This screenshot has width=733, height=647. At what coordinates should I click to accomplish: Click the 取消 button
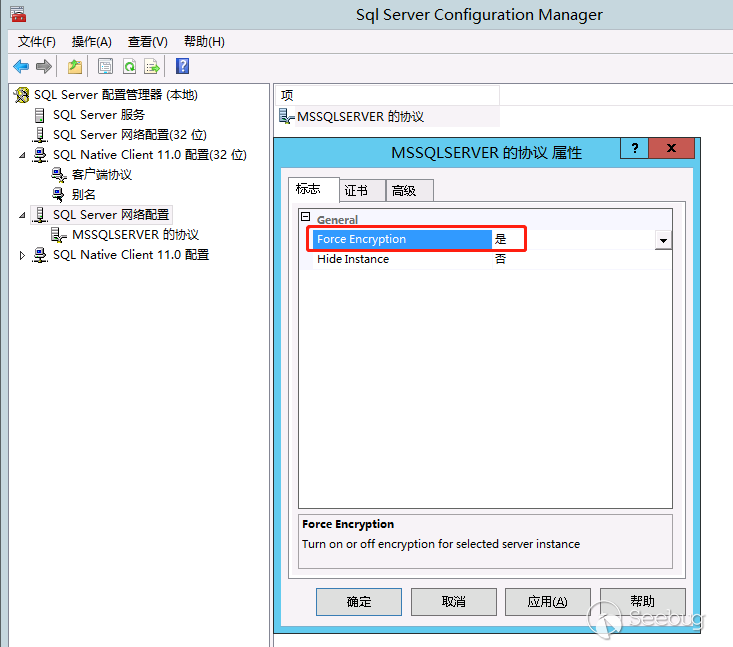pos(453,602)
